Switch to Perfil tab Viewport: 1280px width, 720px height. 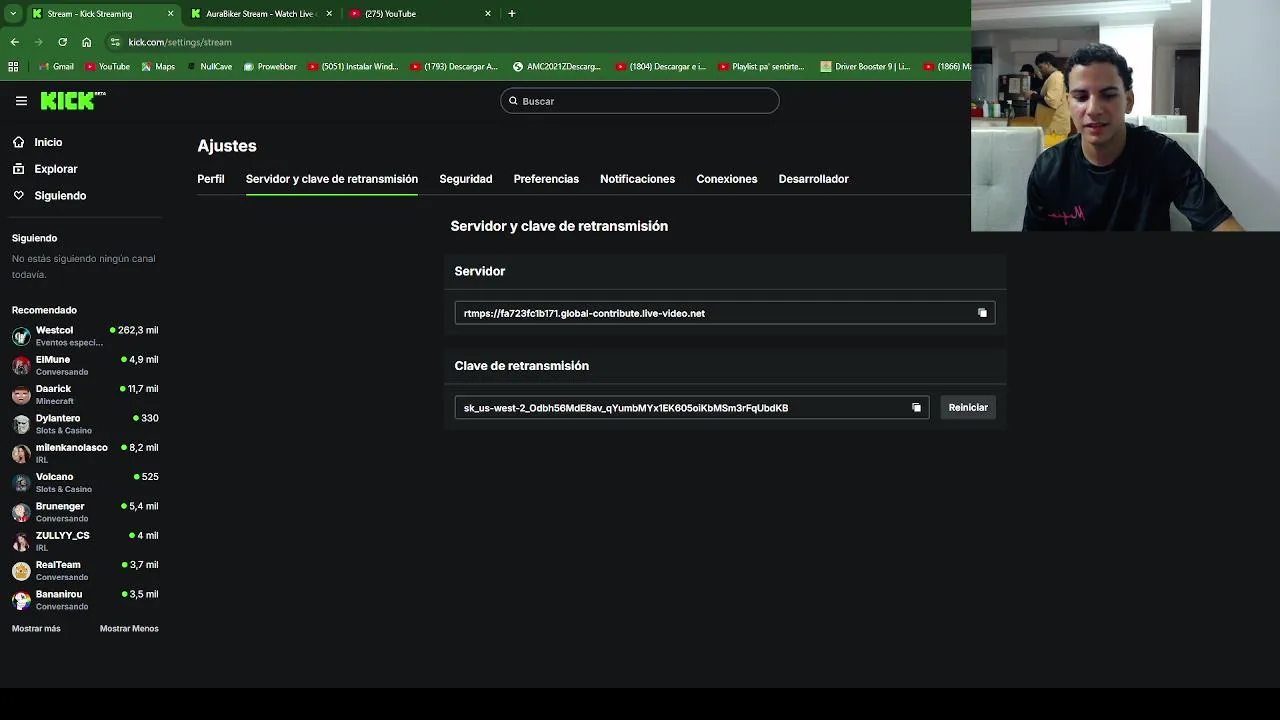tap(211, 179)
